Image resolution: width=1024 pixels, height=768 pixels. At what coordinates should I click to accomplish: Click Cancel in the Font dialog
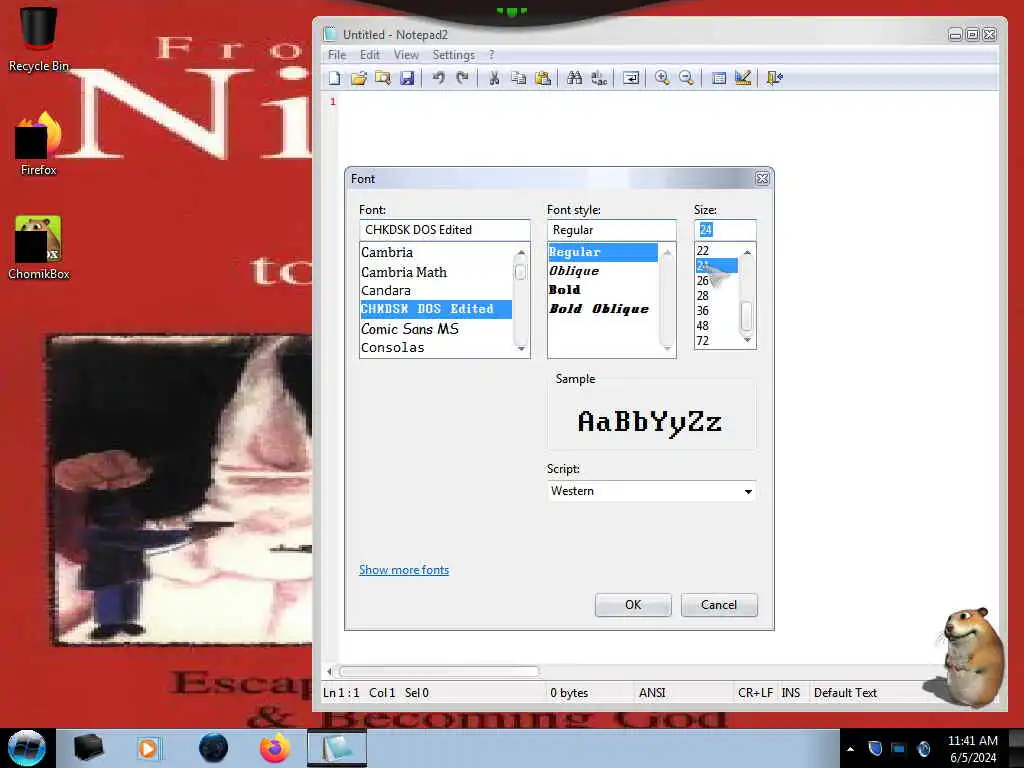tap(719, 605)
